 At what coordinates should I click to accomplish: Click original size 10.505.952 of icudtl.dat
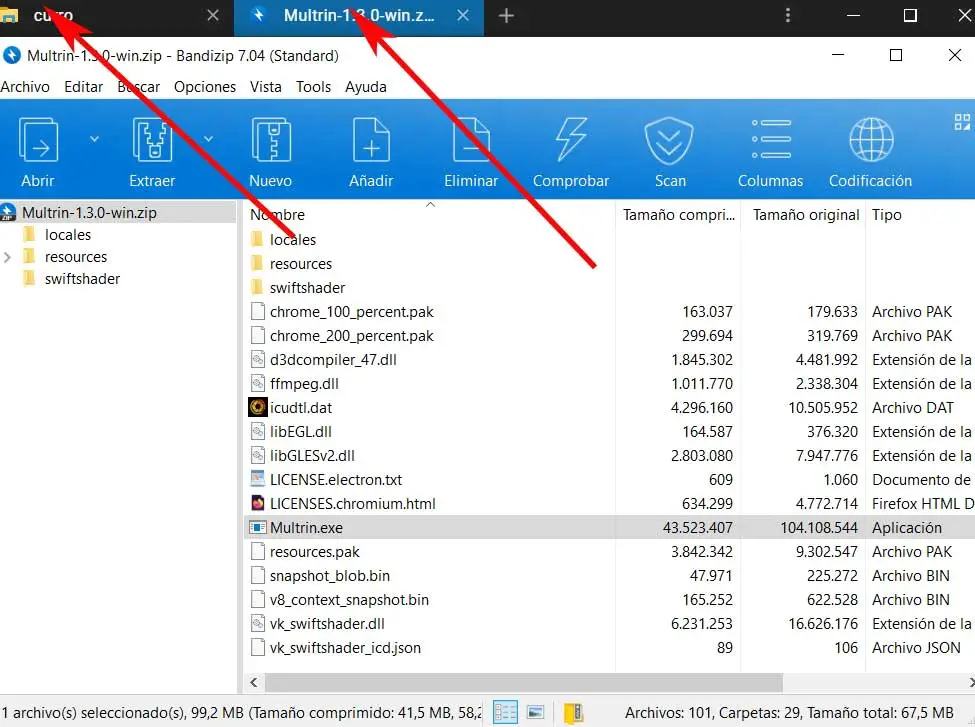(x=823, y=408)
